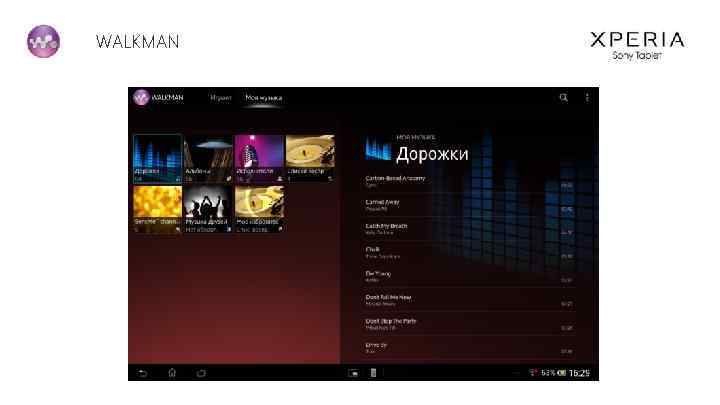720x405 pixels.
Task: Open the recent apps button
Action: tap(201, 373)
